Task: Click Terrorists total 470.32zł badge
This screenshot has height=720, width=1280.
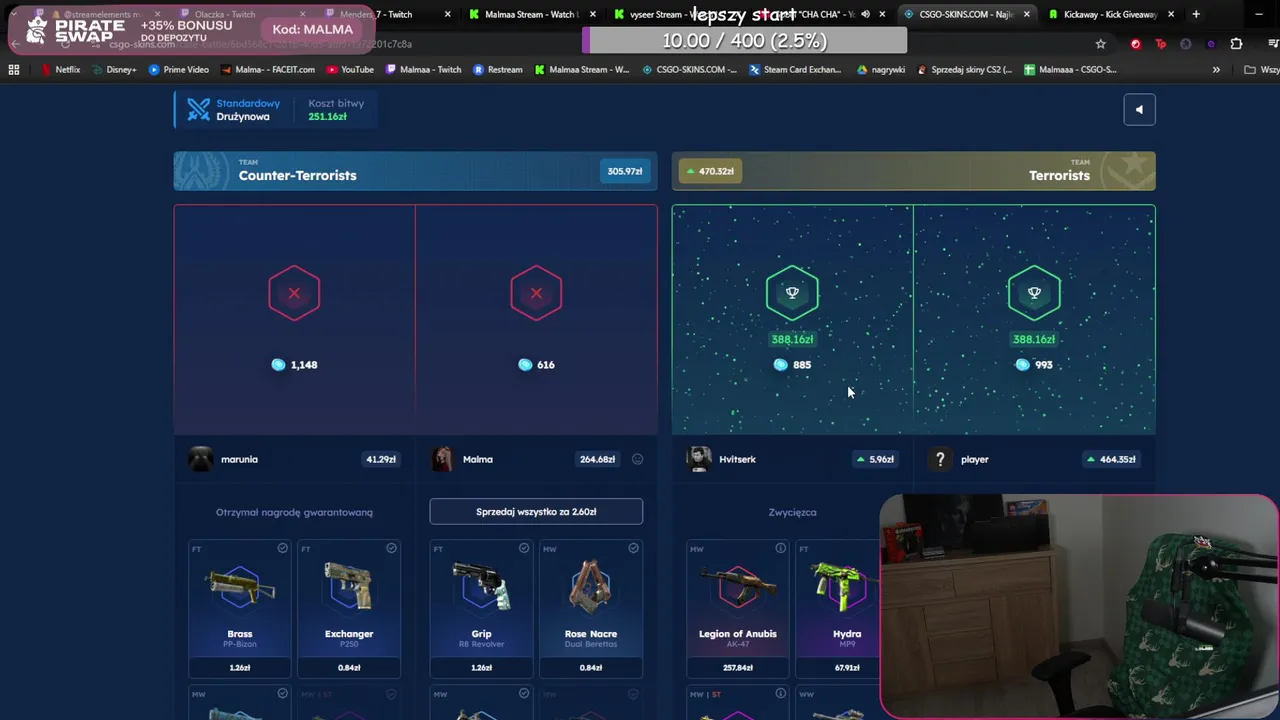Action: [x=710, y=171]
